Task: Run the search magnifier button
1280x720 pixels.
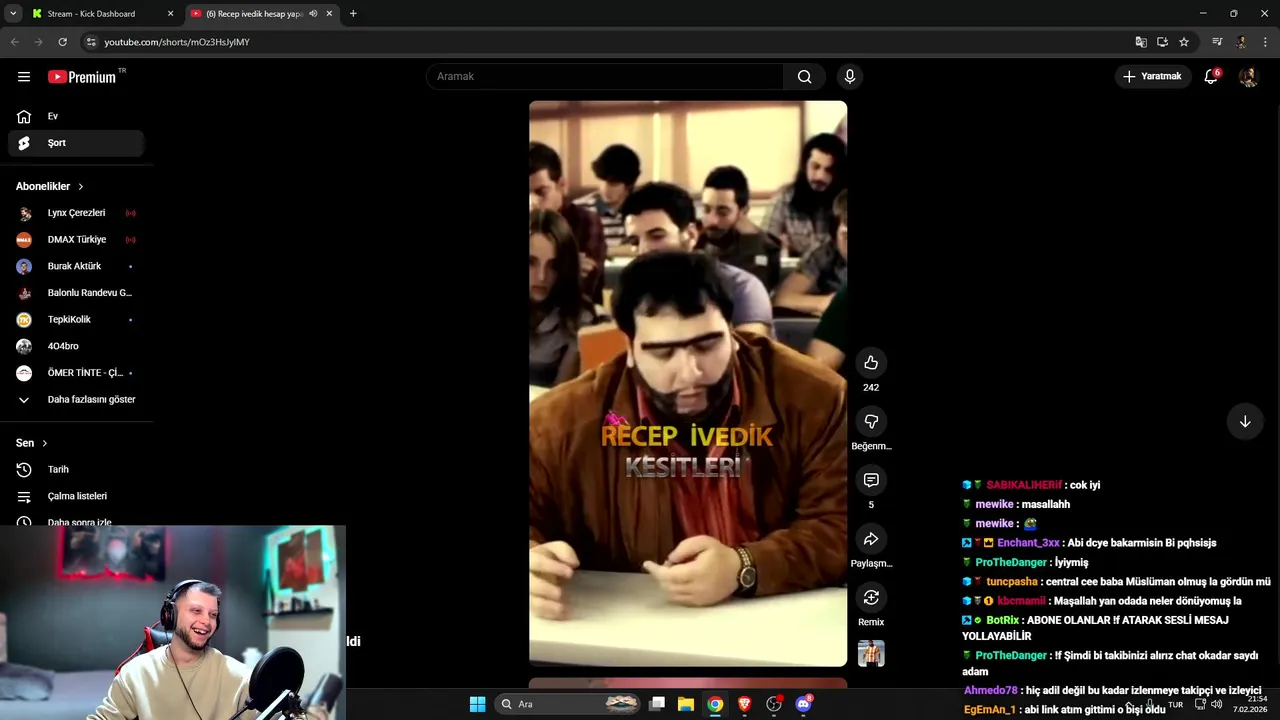Action: click(x=804, y=77)
